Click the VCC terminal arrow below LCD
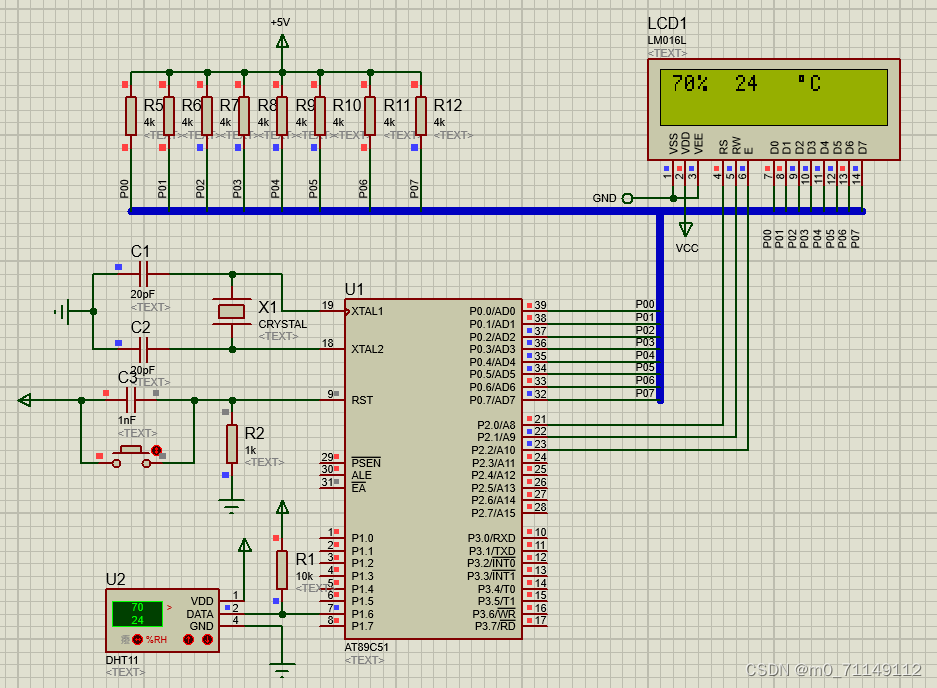Screen dimensions: 937x688 [x=685, y=229]
